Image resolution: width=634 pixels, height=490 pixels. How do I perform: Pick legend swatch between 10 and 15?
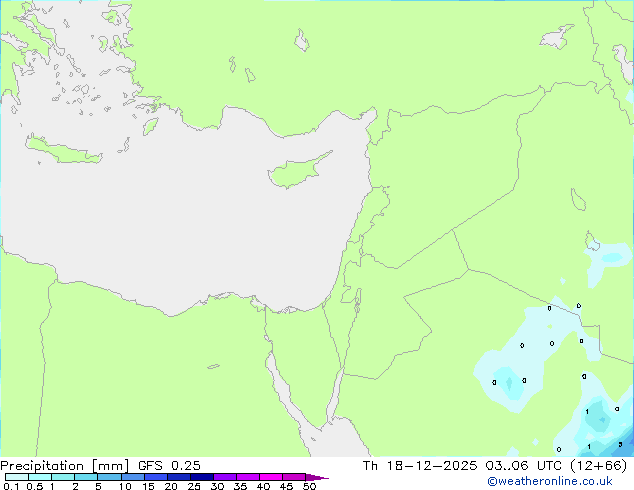[133, 477]
